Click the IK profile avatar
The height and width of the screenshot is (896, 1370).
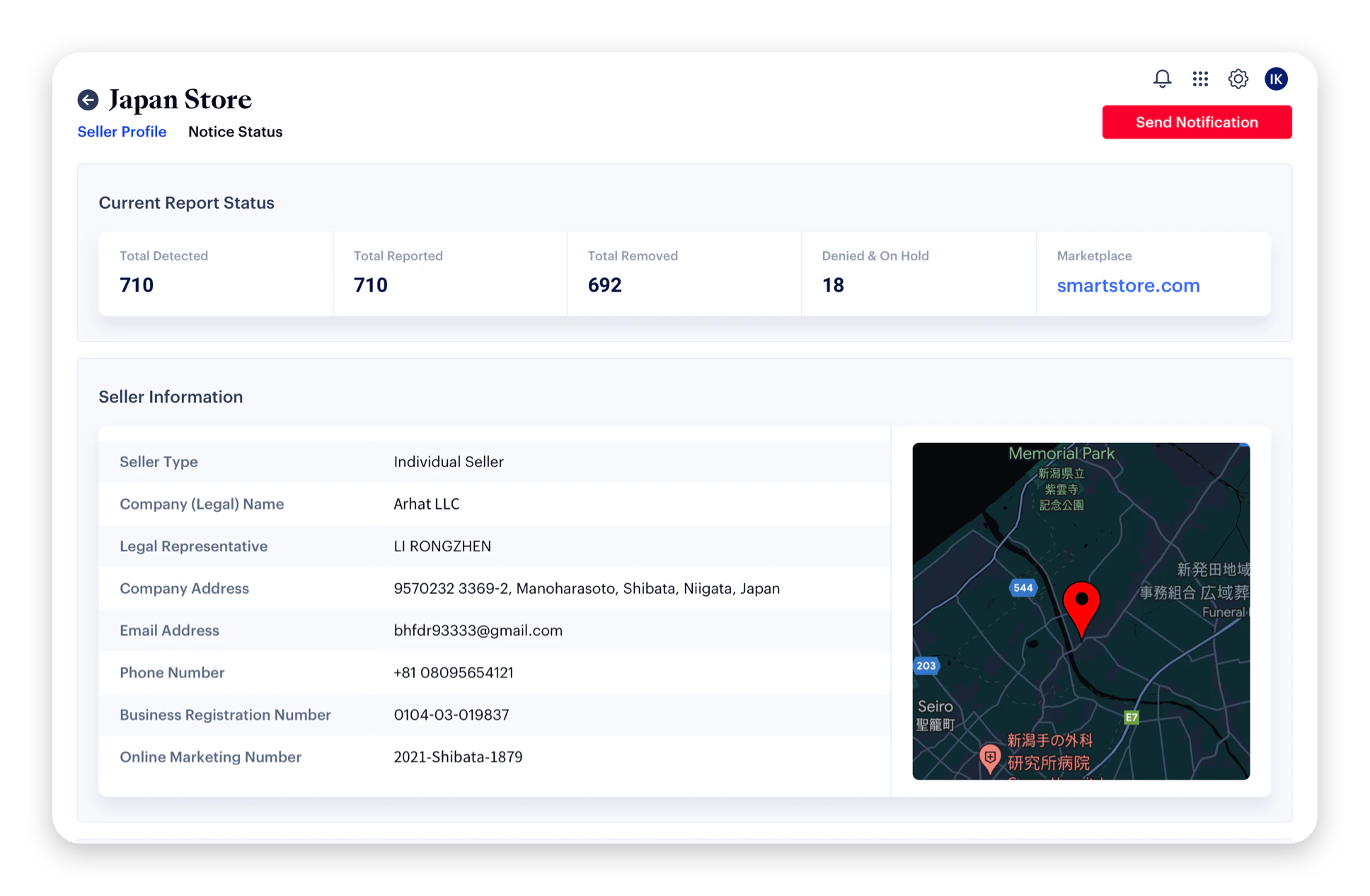click(1276, 79)
